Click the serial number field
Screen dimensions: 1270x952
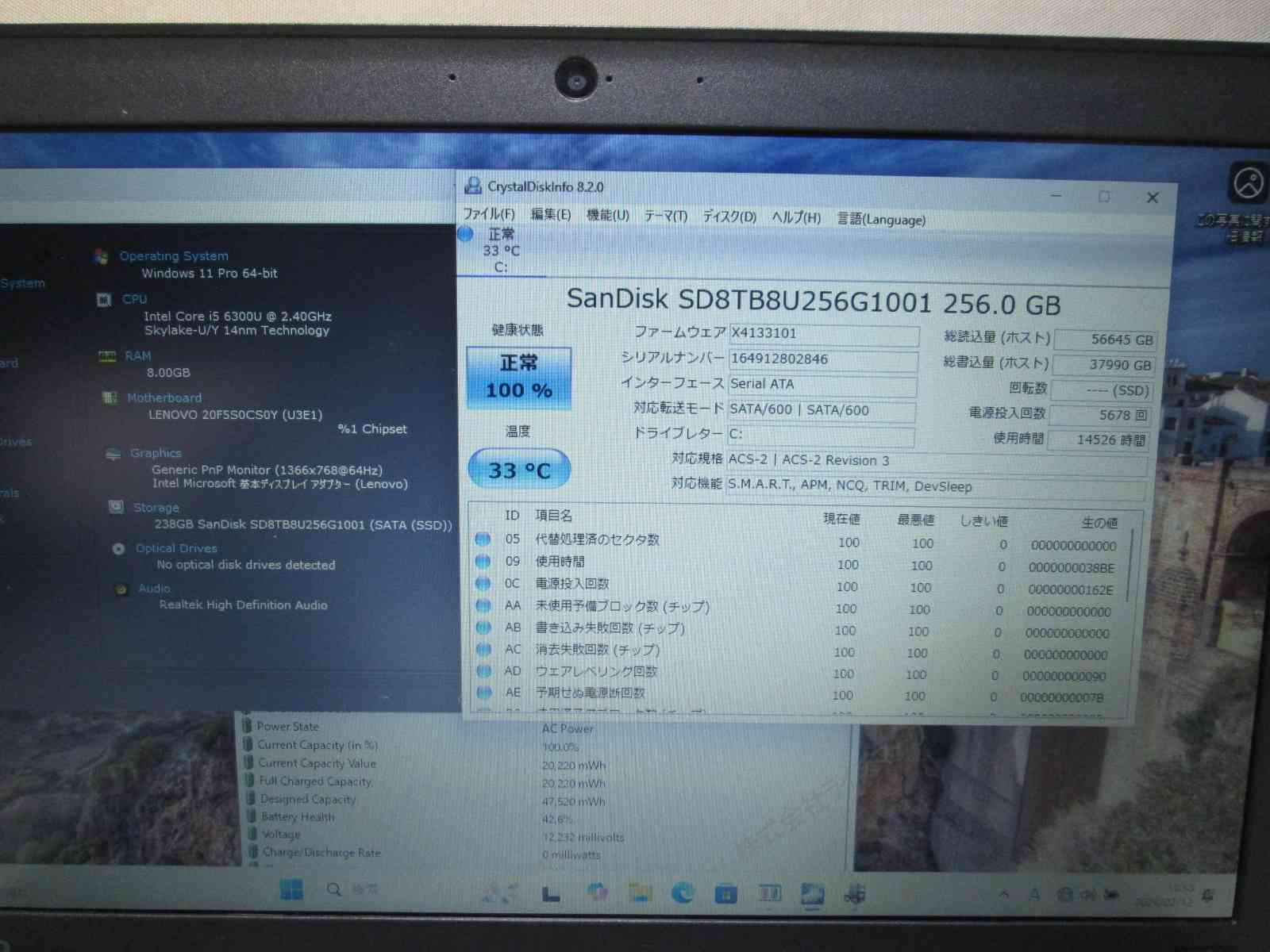click(x=822, y=359)
